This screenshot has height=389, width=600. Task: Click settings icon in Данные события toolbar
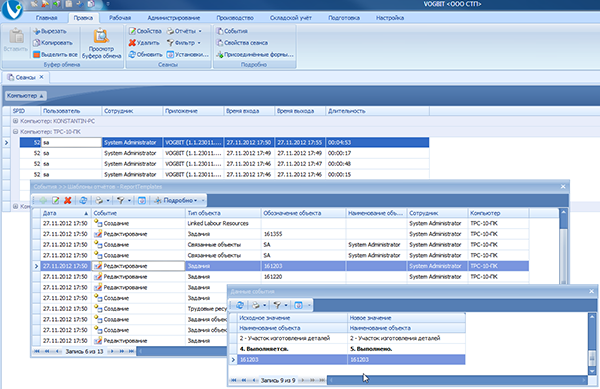tap(298, 305)
